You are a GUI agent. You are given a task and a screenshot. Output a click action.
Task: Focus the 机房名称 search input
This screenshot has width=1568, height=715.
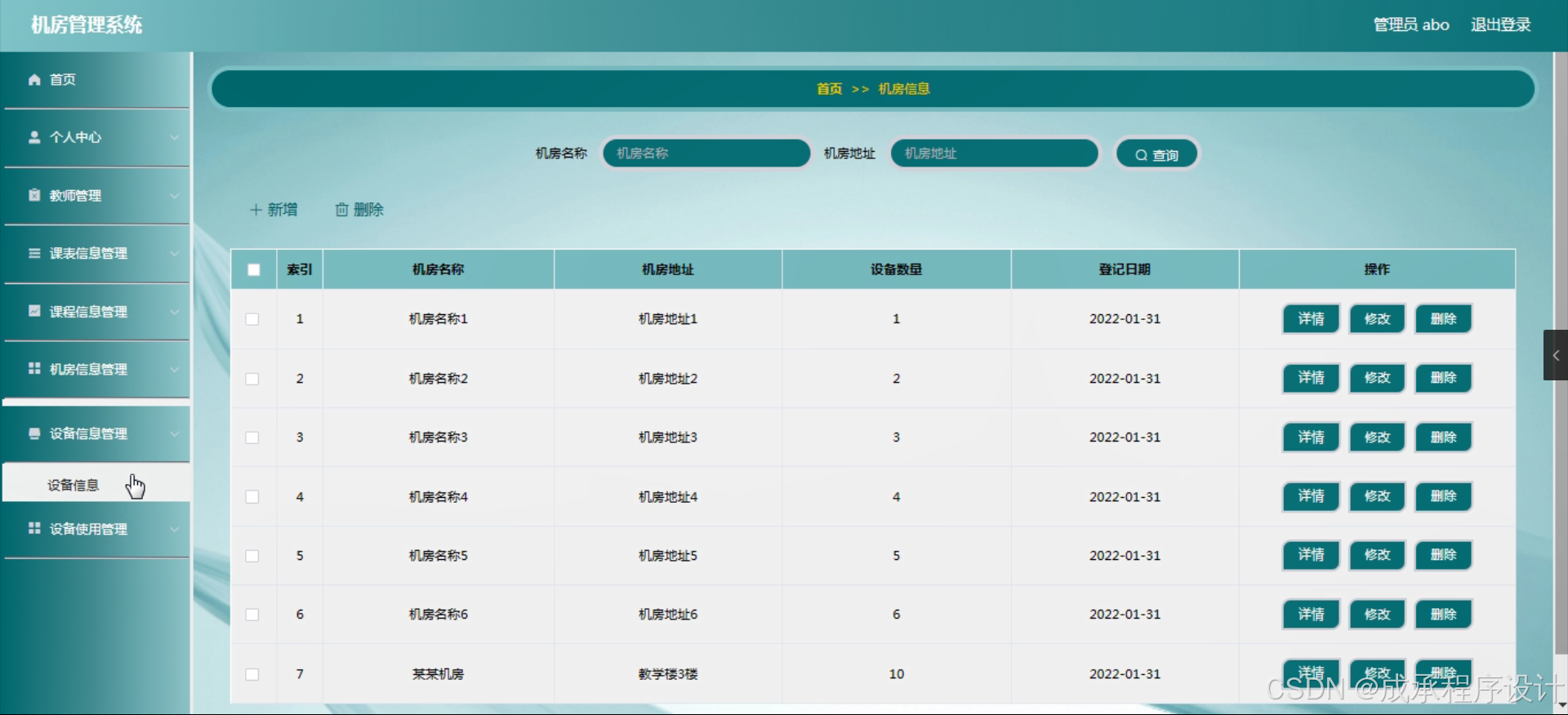coord(706,153)
